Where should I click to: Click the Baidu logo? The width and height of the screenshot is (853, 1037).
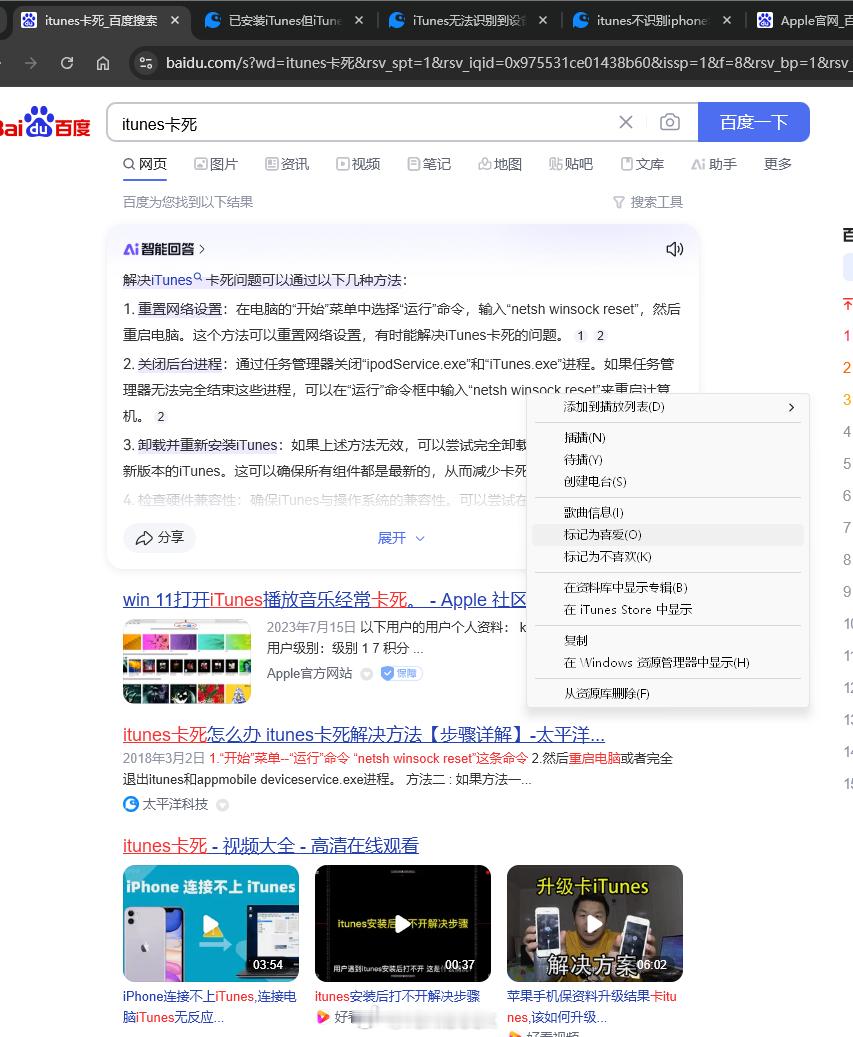(x=45, y=122)
